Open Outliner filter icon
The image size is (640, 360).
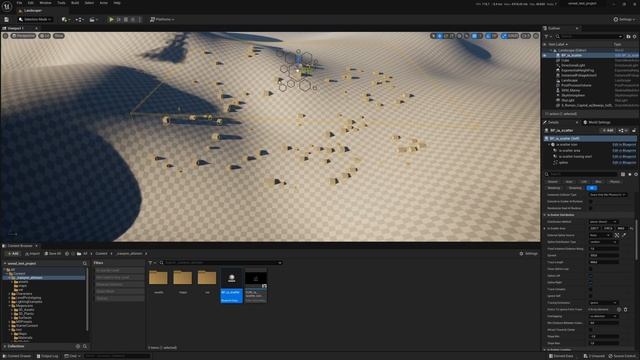click(547, 37)
